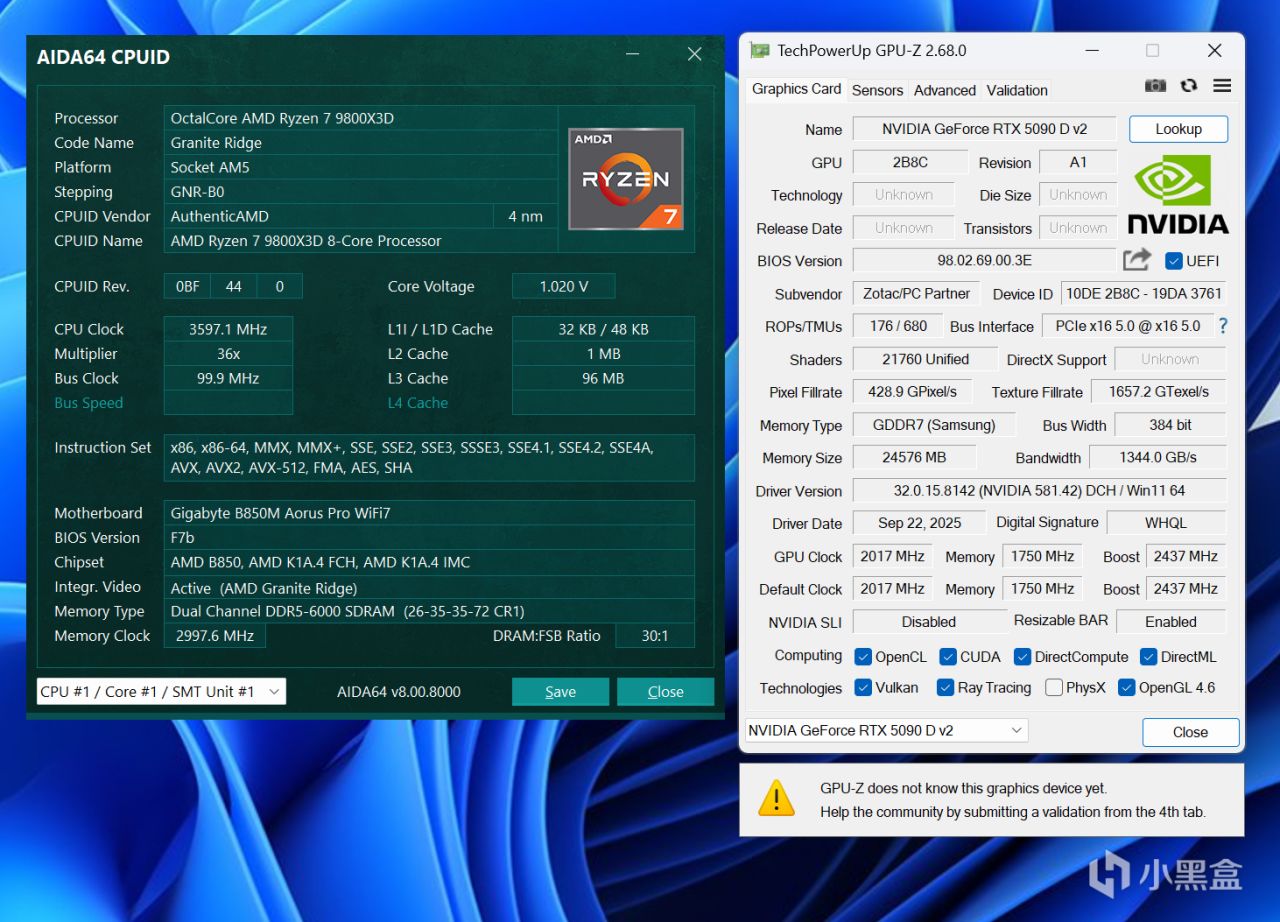Close the AIDA64 CPUID window with X

[694, 55]
